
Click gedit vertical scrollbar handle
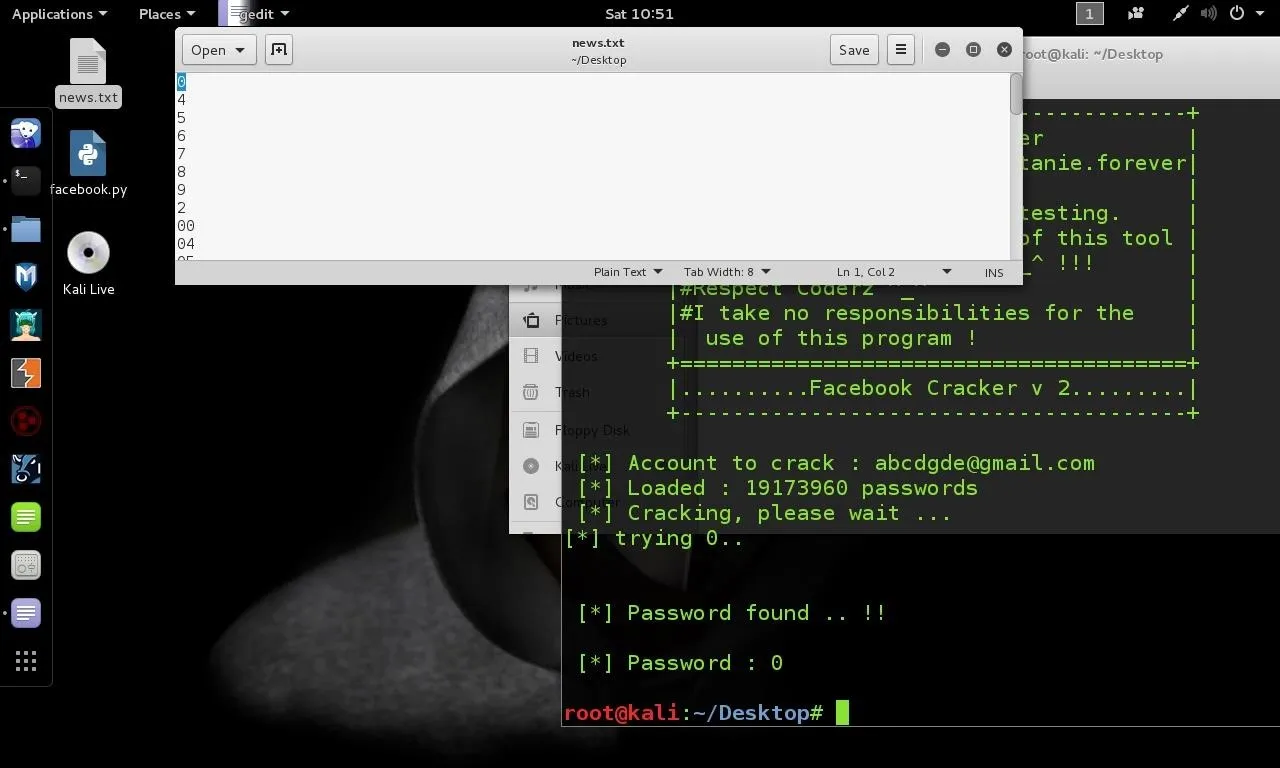[x=1016, y=94]
